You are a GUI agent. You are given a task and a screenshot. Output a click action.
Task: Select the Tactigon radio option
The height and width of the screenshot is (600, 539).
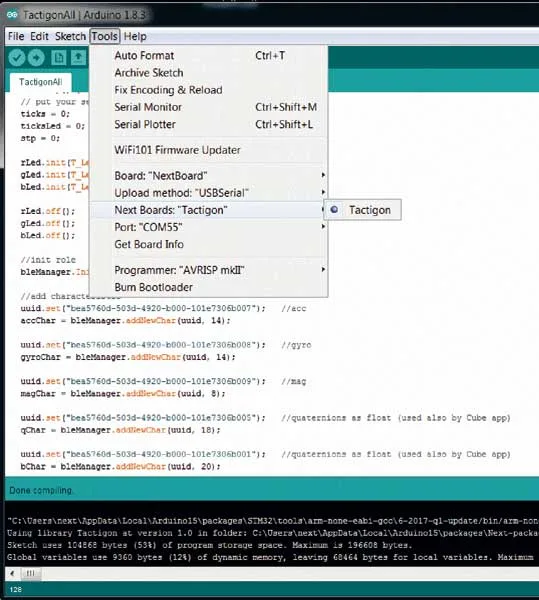click(362, 210)
